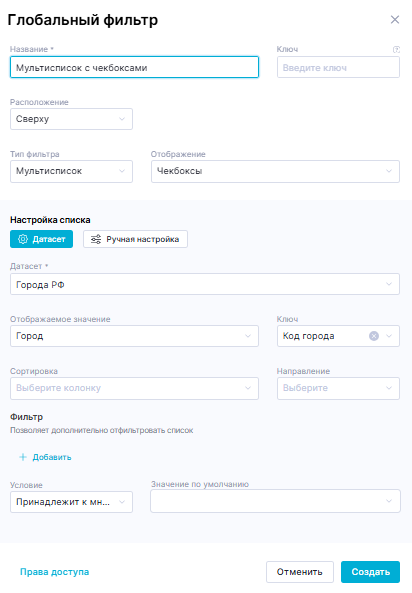Screen dimensions: 412x593
Task: Switch to the Датасет settings mode
Action: pyautogui.click(x=41, y=239)
